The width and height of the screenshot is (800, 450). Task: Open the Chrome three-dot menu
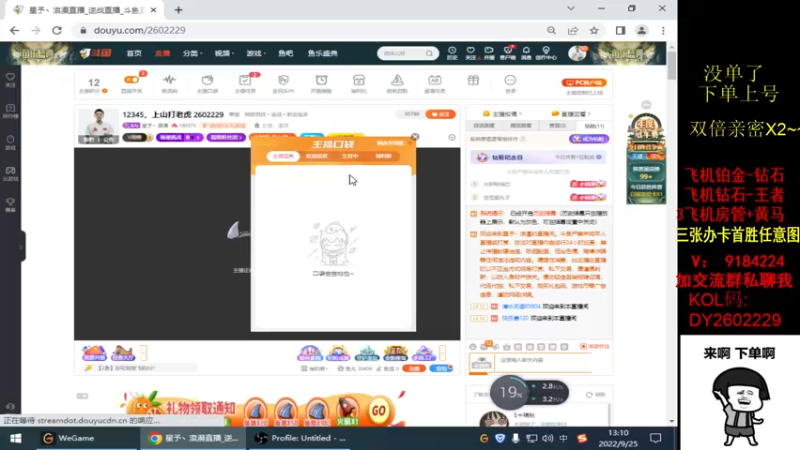(x=663, y=31)
